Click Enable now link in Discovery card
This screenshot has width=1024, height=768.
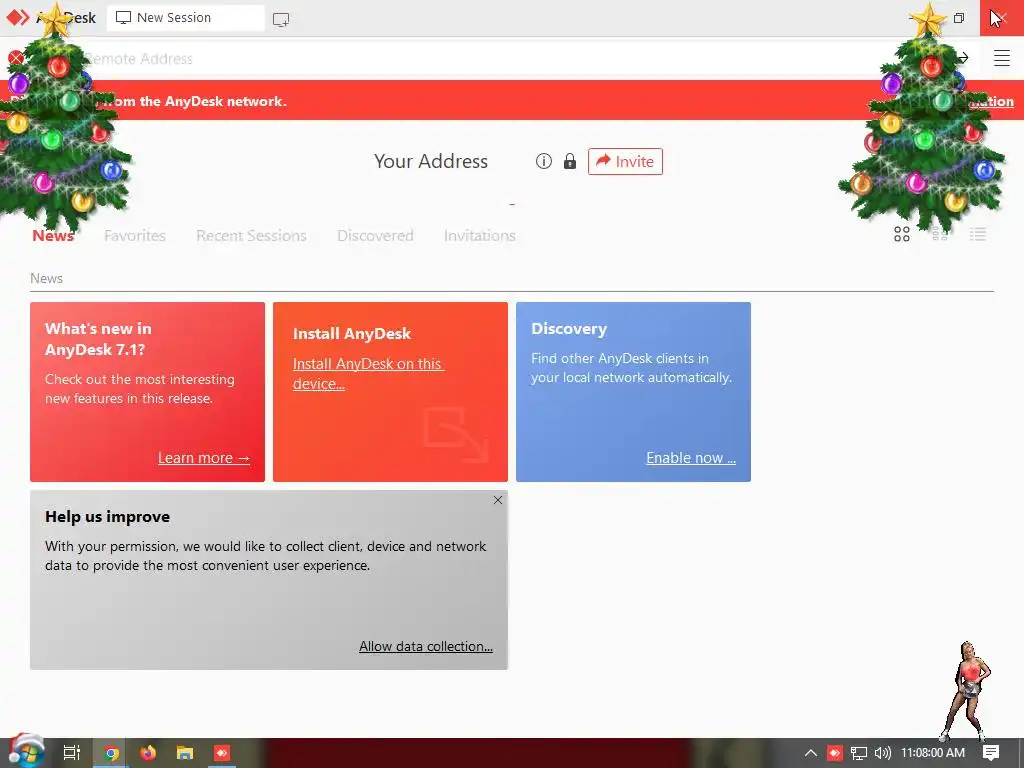[x=691, y=458]
